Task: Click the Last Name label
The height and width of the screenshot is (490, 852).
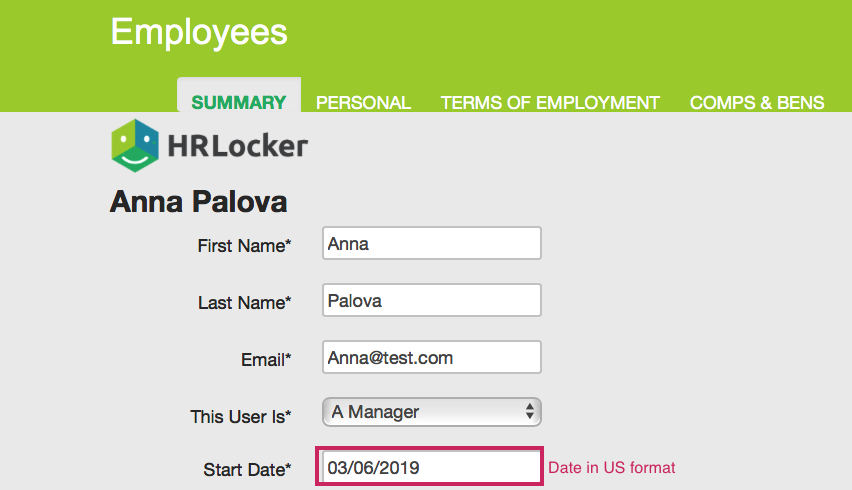Action: pyautogui.click(x=244, y=302)
